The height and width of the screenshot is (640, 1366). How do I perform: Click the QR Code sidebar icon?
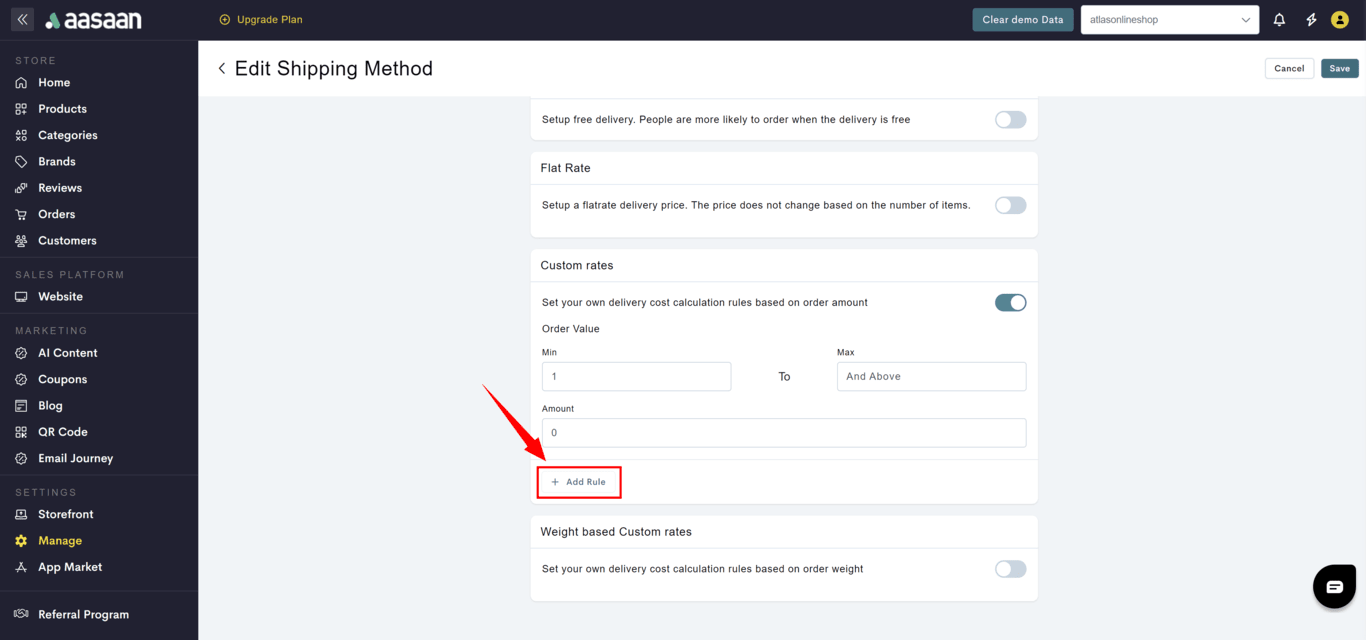tap(21, 432)
